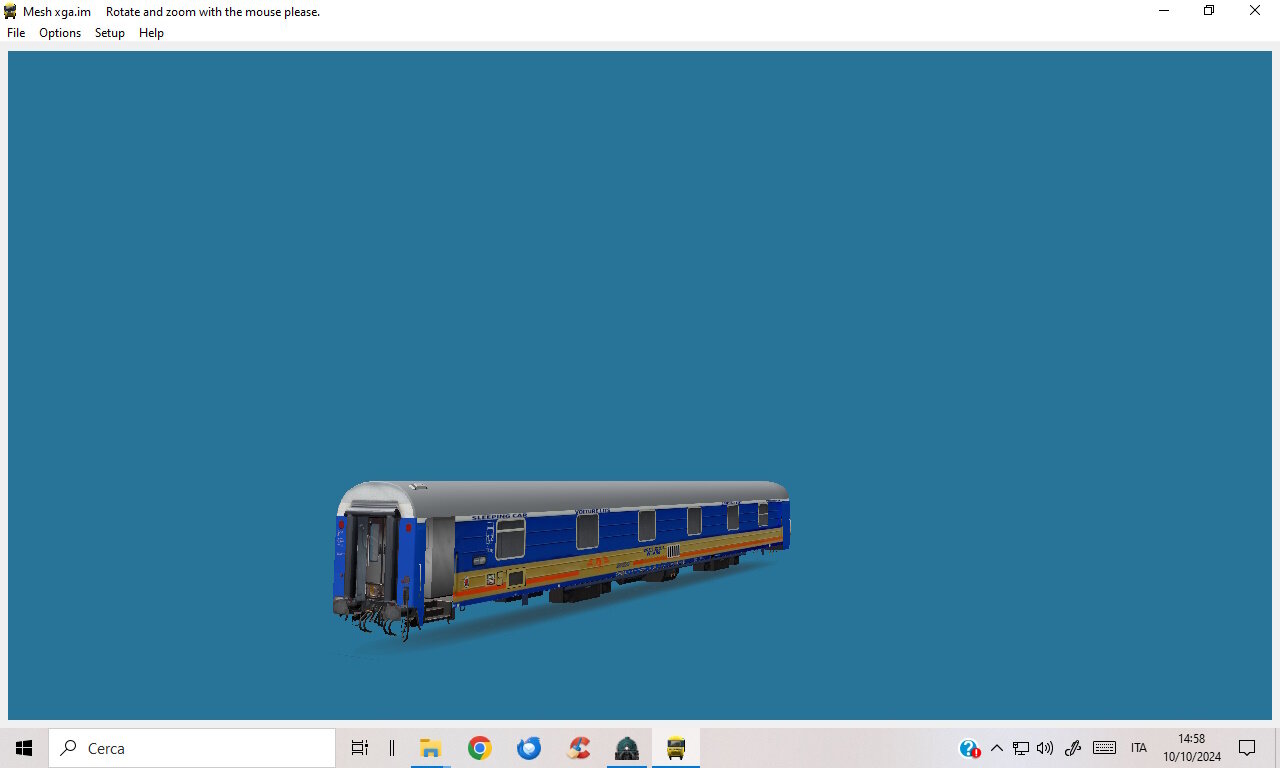Launch Google Chrome from the taskbar
Image resolution: width=1280 pixels, height=768 pixels.
click(x=480, y=748)
